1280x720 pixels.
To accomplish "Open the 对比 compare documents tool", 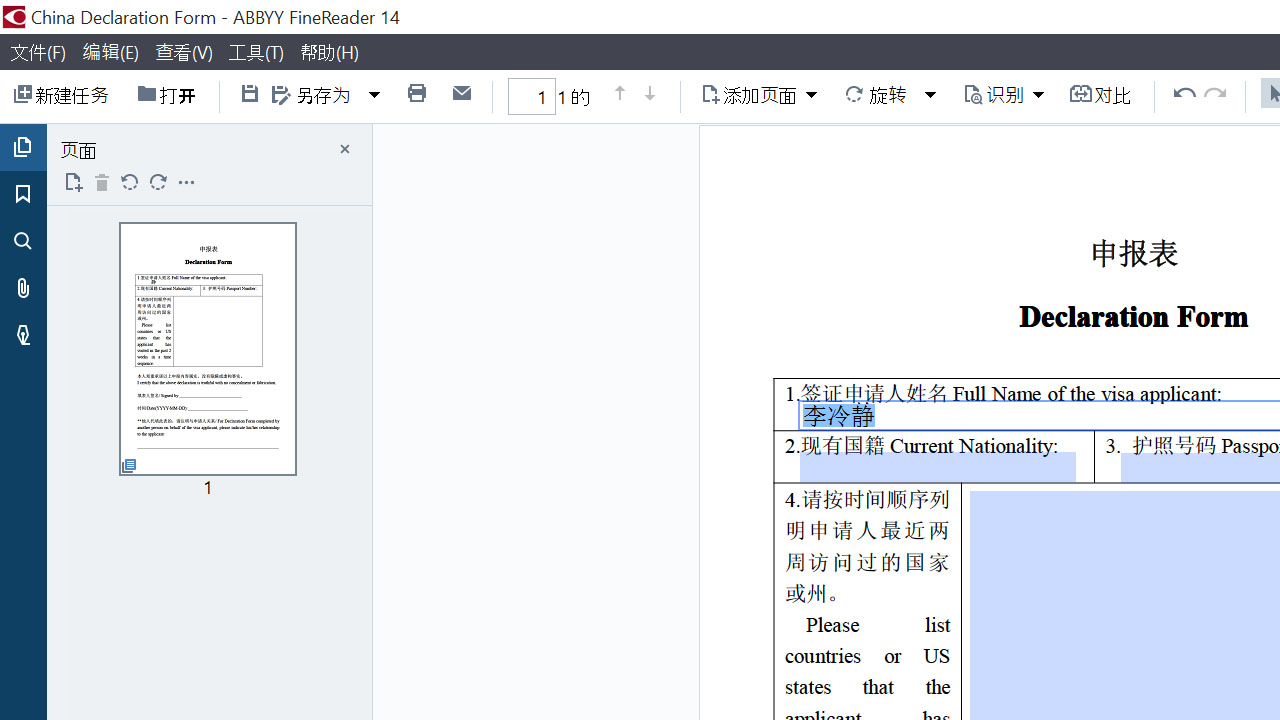I will point(1100,94).
